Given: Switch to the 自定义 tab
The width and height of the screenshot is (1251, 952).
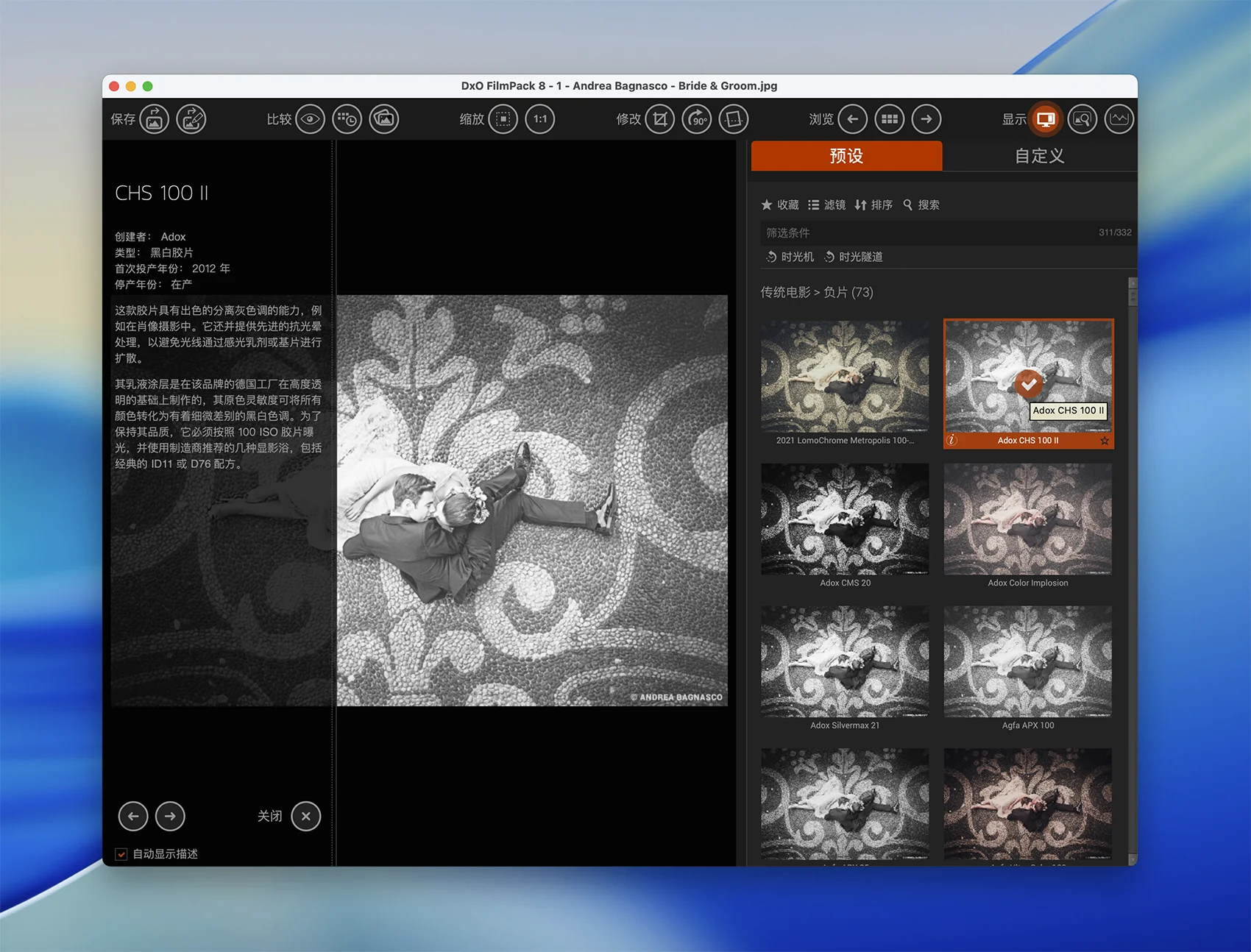Looking at the screenshot, I should (x=1040, y=156).
